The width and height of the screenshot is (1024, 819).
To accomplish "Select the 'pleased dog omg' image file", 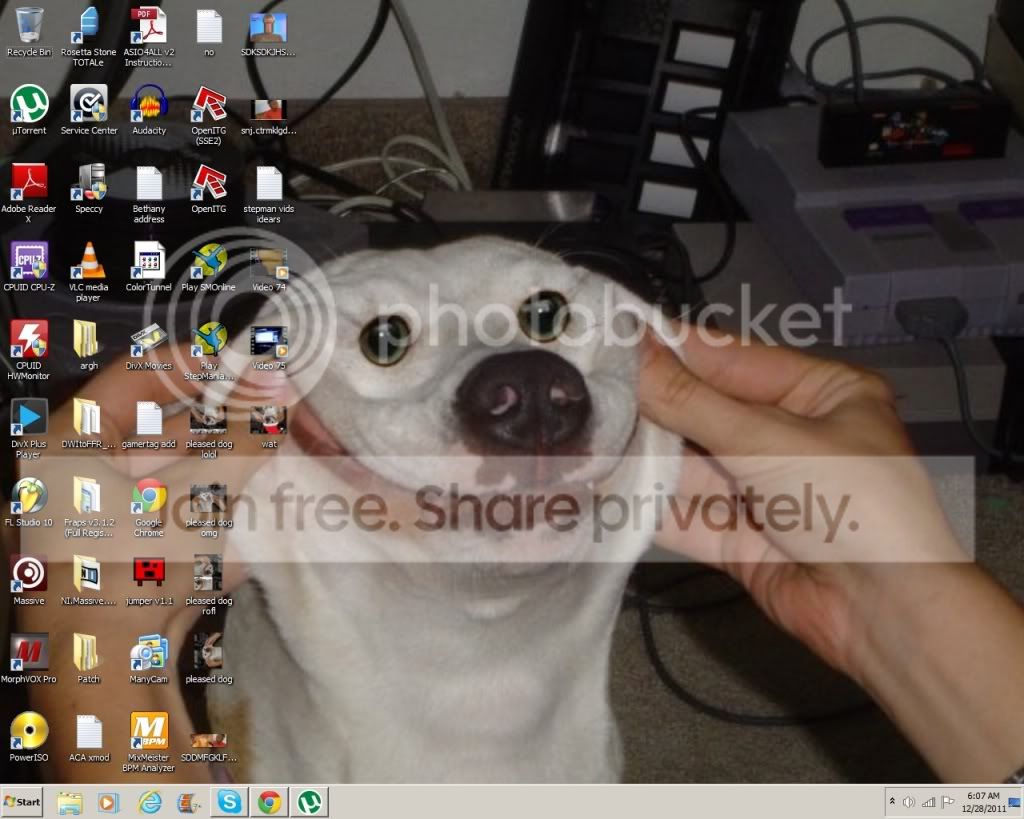I will [x=208, y=496].
